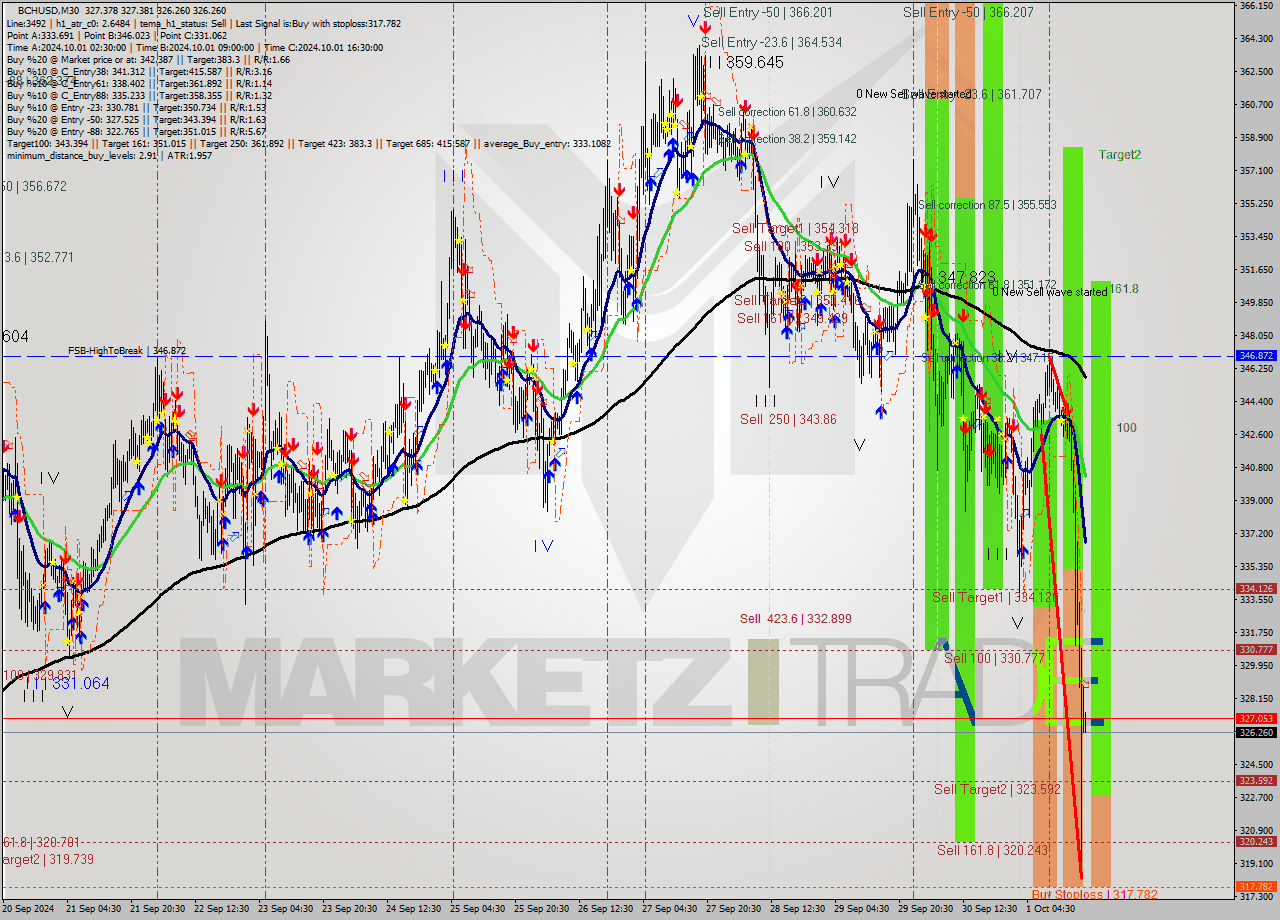This screenshot has width=1280, height=920.
Task: Click the '26 Sep 12:30' date axis label
Action: (x=606, y=909)
